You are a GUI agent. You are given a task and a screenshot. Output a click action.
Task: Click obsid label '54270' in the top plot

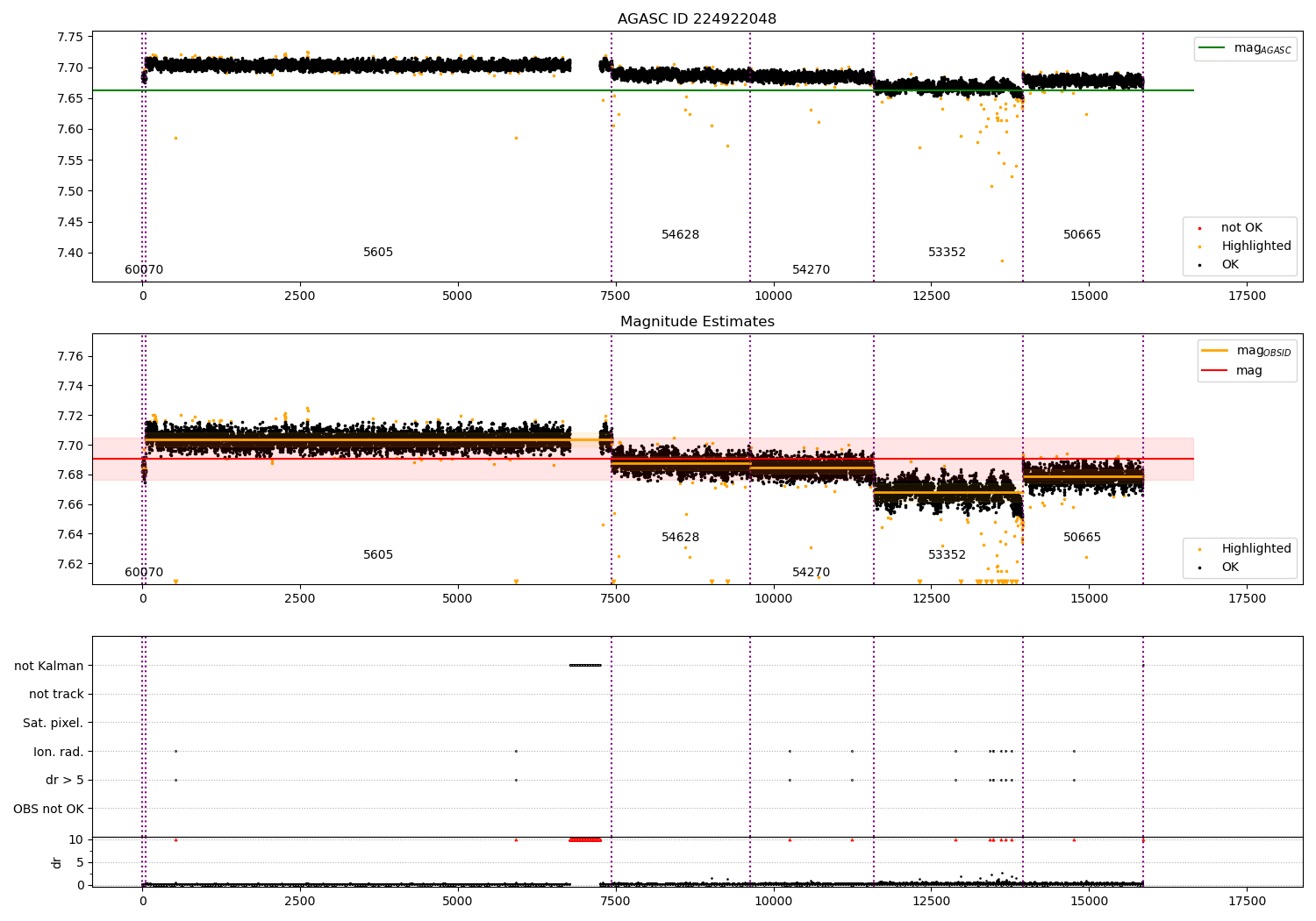(x=811, y=270)
